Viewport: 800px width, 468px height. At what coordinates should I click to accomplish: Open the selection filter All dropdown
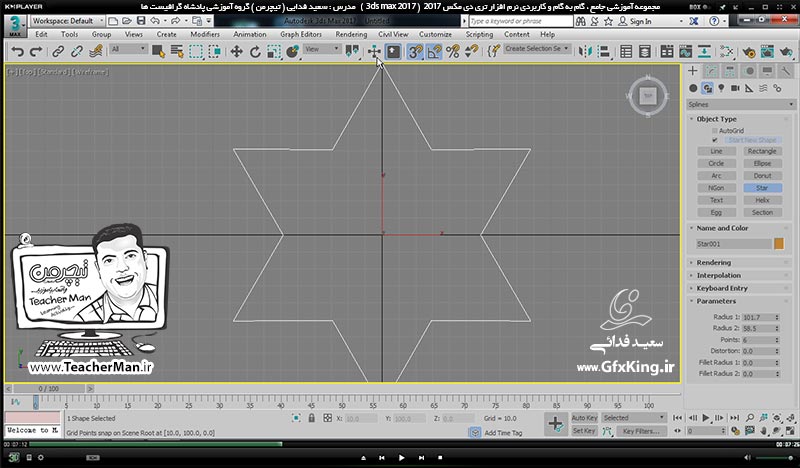[129, 49]
